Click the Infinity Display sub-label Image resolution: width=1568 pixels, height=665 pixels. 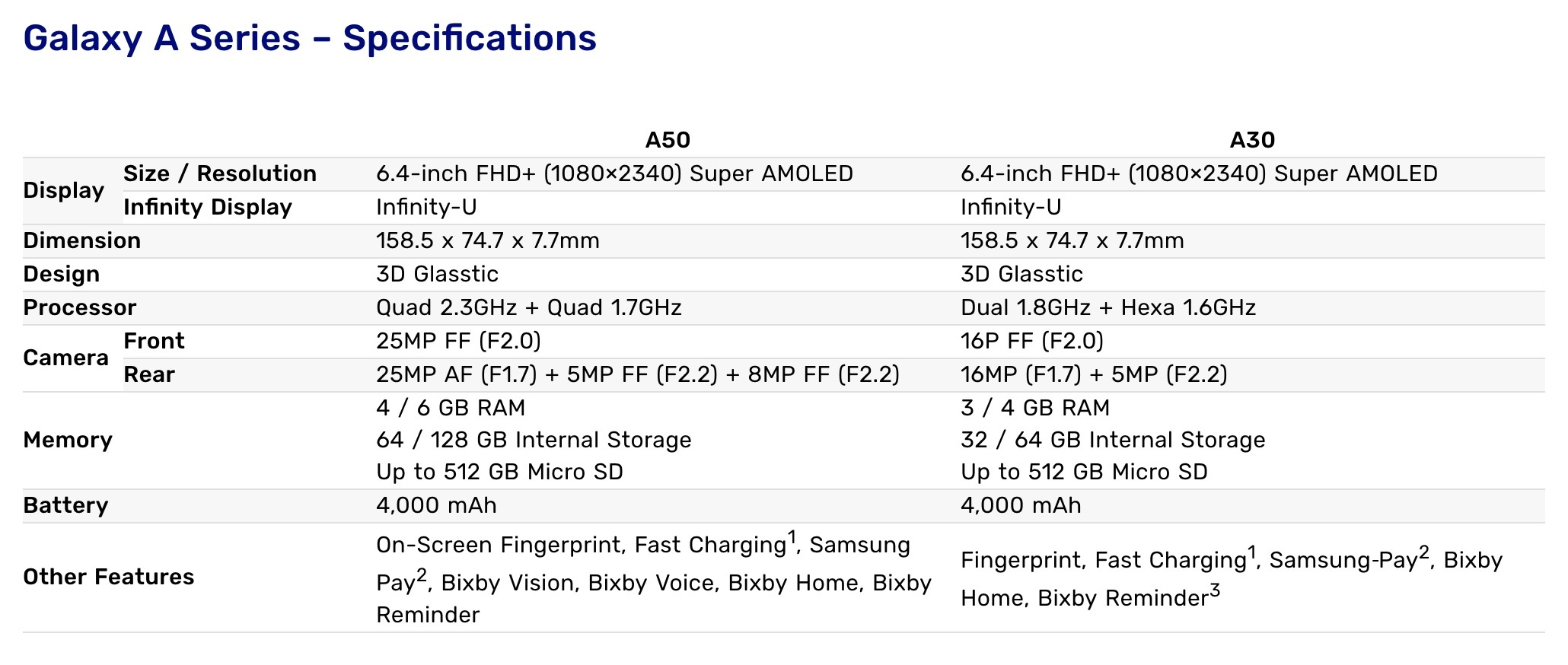pos(208,207)
